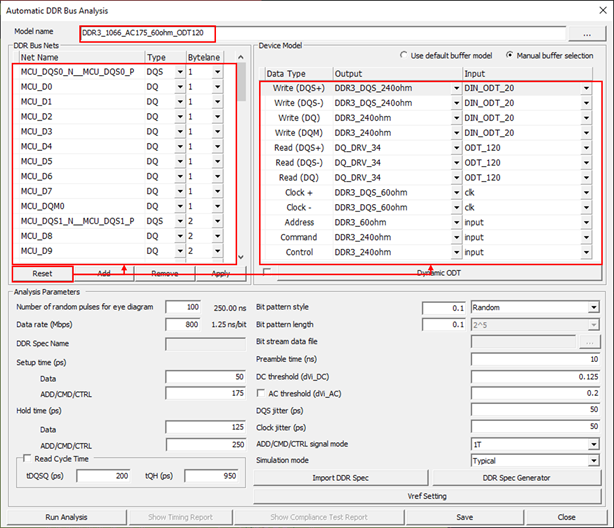The width and height of the screenshot is (614, 528).
Task: Click the Data rate (Mbps) input field
Action: [184, 325]
